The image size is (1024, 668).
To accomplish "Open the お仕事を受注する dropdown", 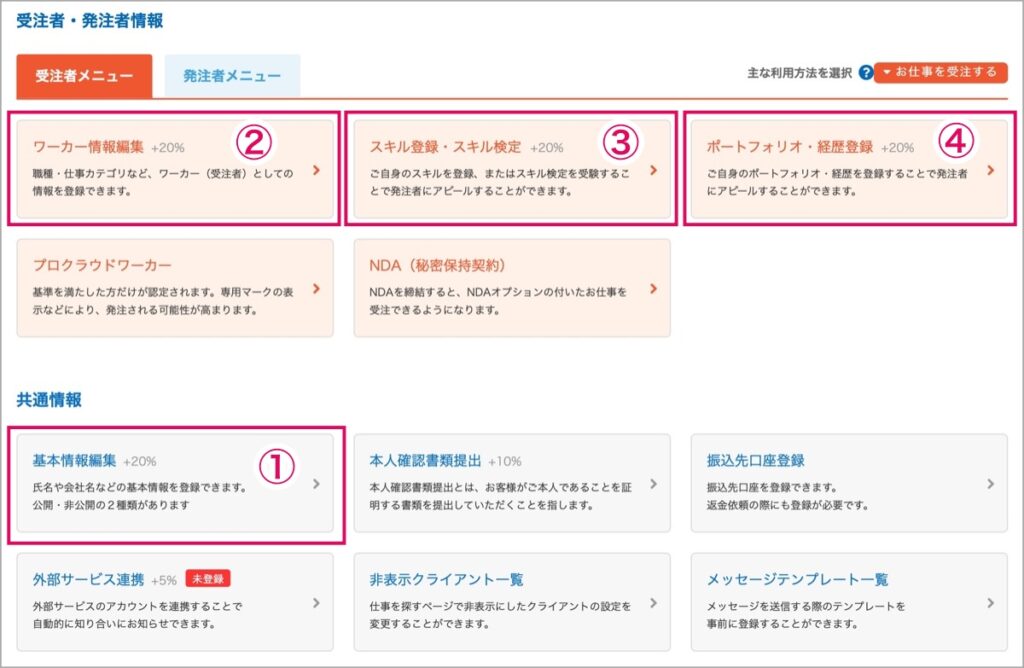I will pyautogui.click(x=940, y=72).
